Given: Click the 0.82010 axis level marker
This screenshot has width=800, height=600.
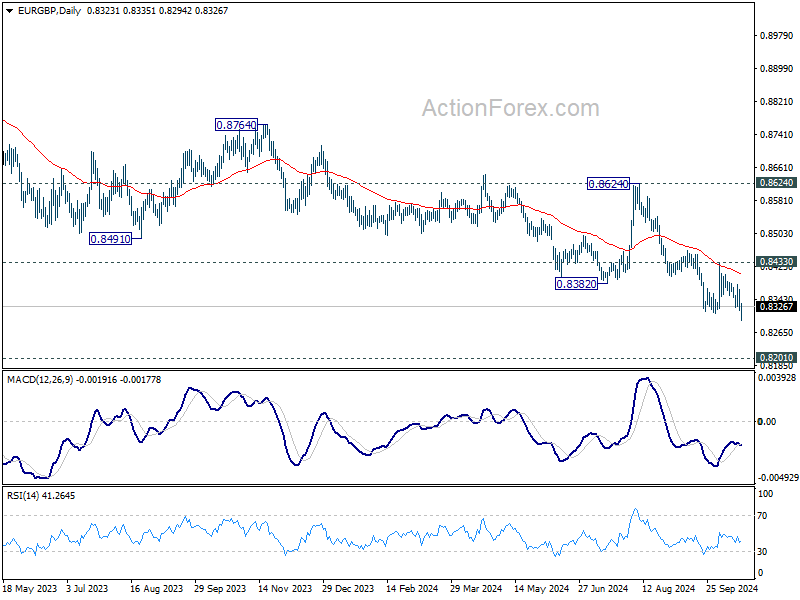Looking at the screenshot, I should pyautogui.click(x=776, y=358).
